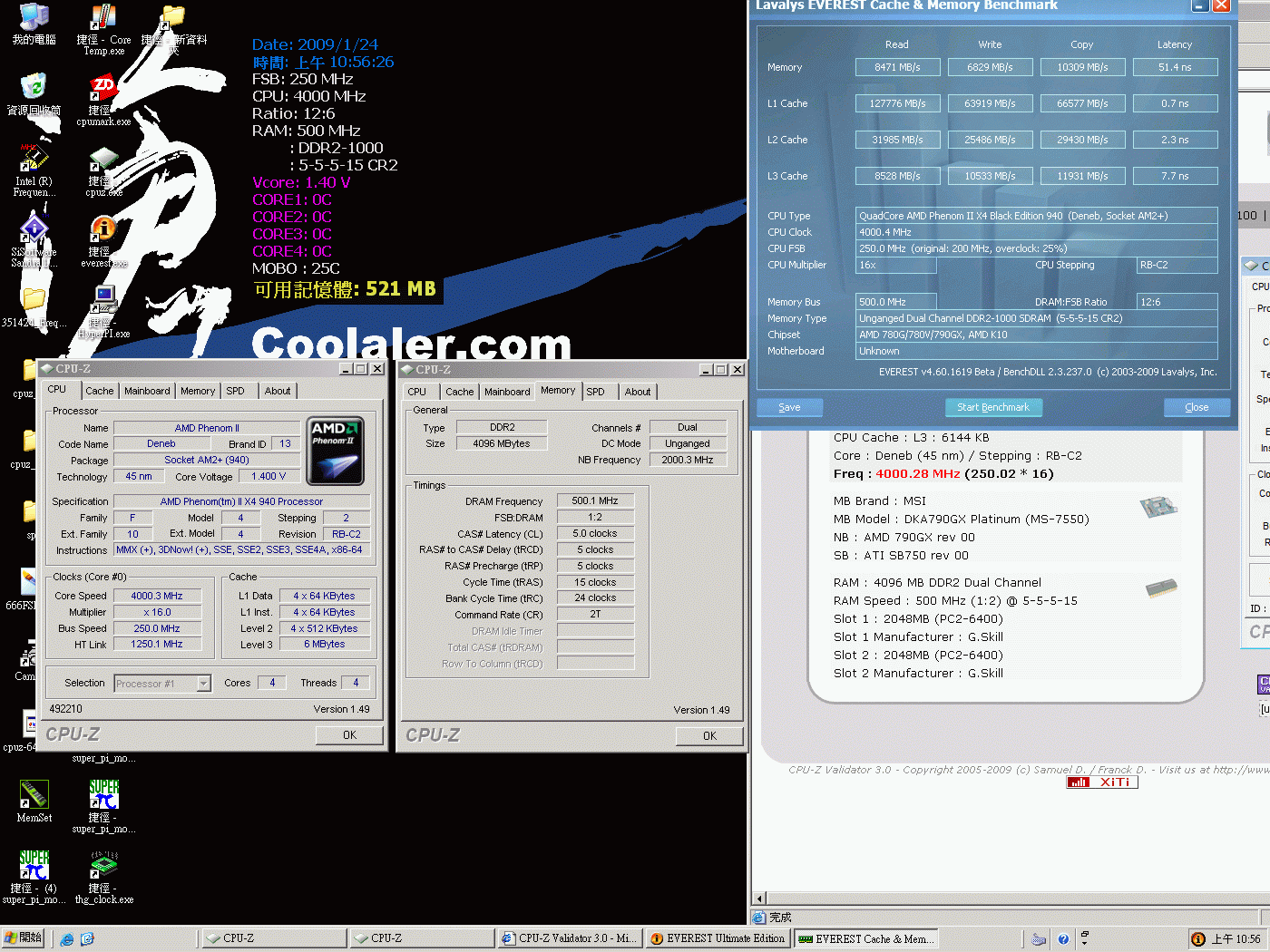This screenshot has height=952, width=1270.
Task: Open the Recycle Bin desktop icon
Action: point(34,94)
